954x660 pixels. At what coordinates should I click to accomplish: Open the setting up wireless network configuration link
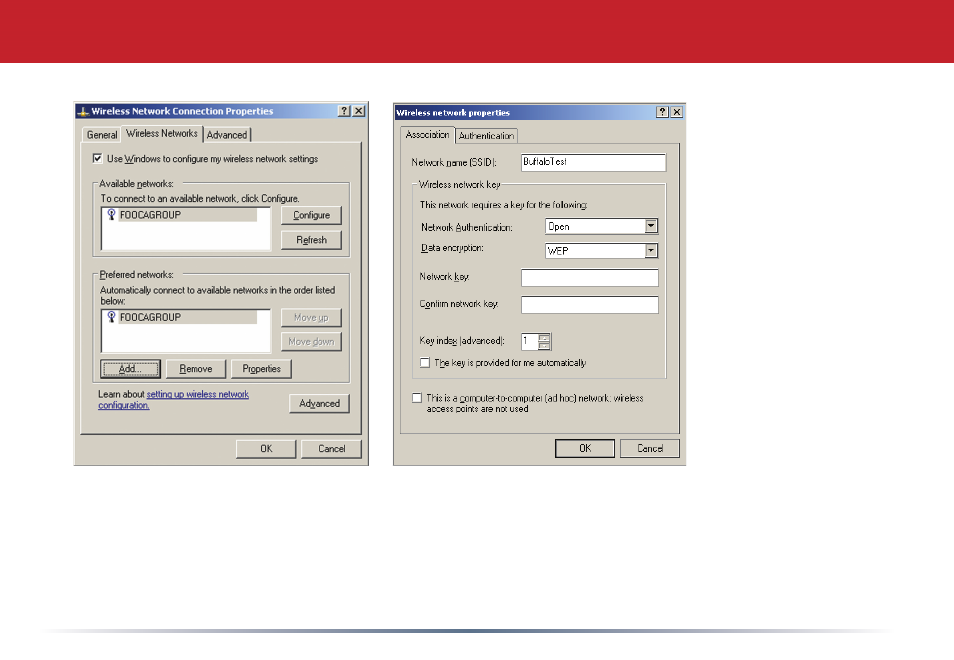173,400
